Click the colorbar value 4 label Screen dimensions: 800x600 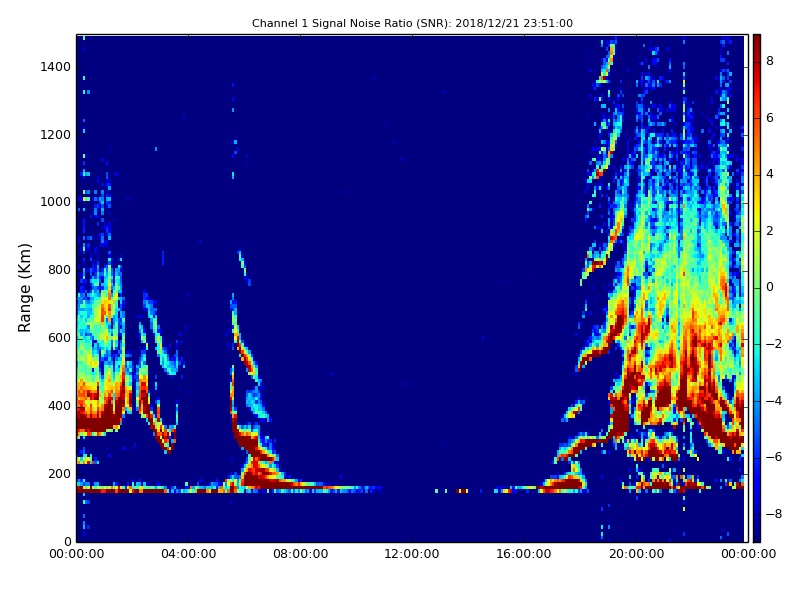coord(770,174)
